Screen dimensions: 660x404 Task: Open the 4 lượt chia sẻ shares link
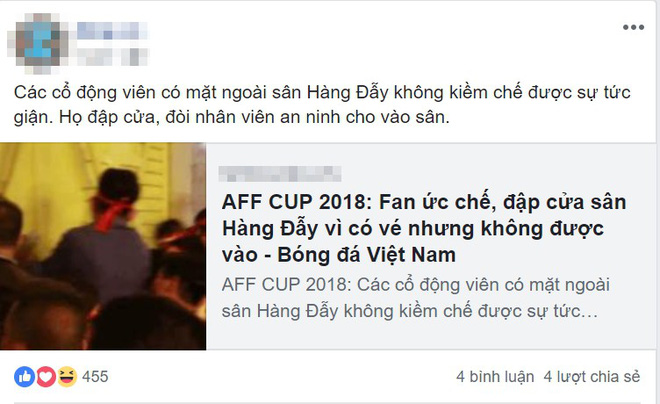click(591, 377)
